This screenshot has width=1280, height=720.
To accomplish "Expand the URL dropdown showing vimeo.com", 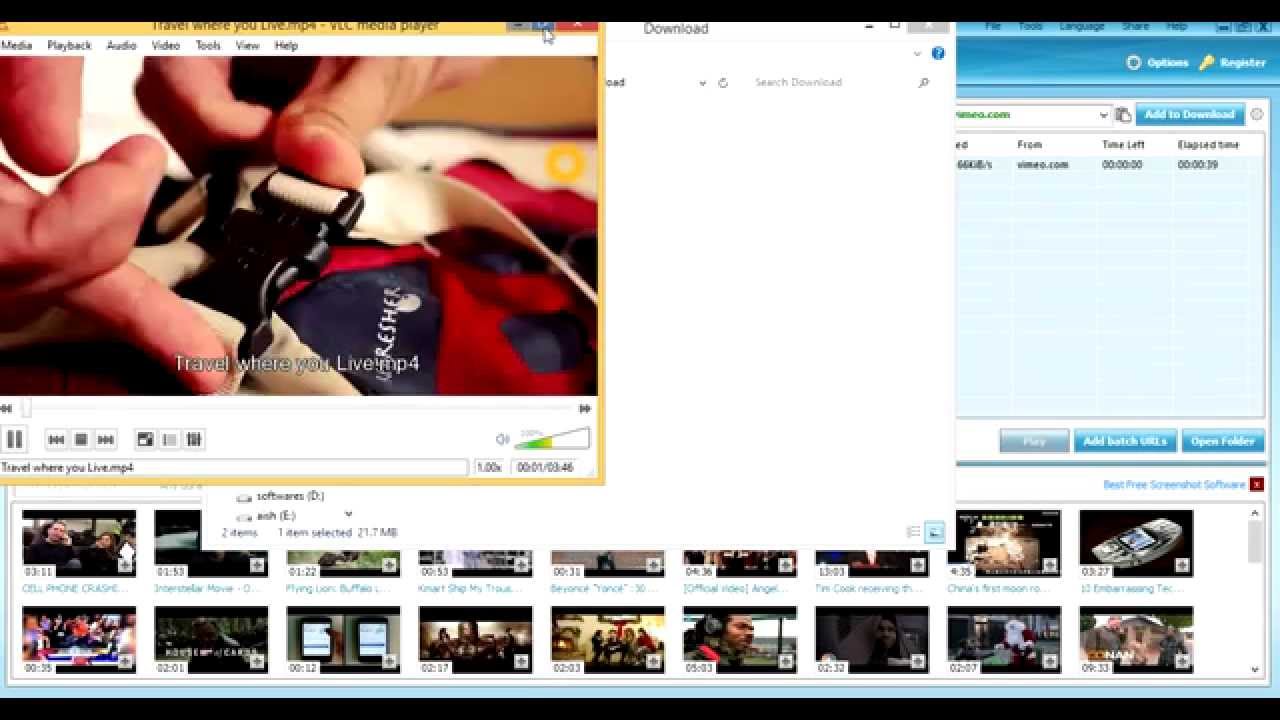I will tap(1103, 115).
